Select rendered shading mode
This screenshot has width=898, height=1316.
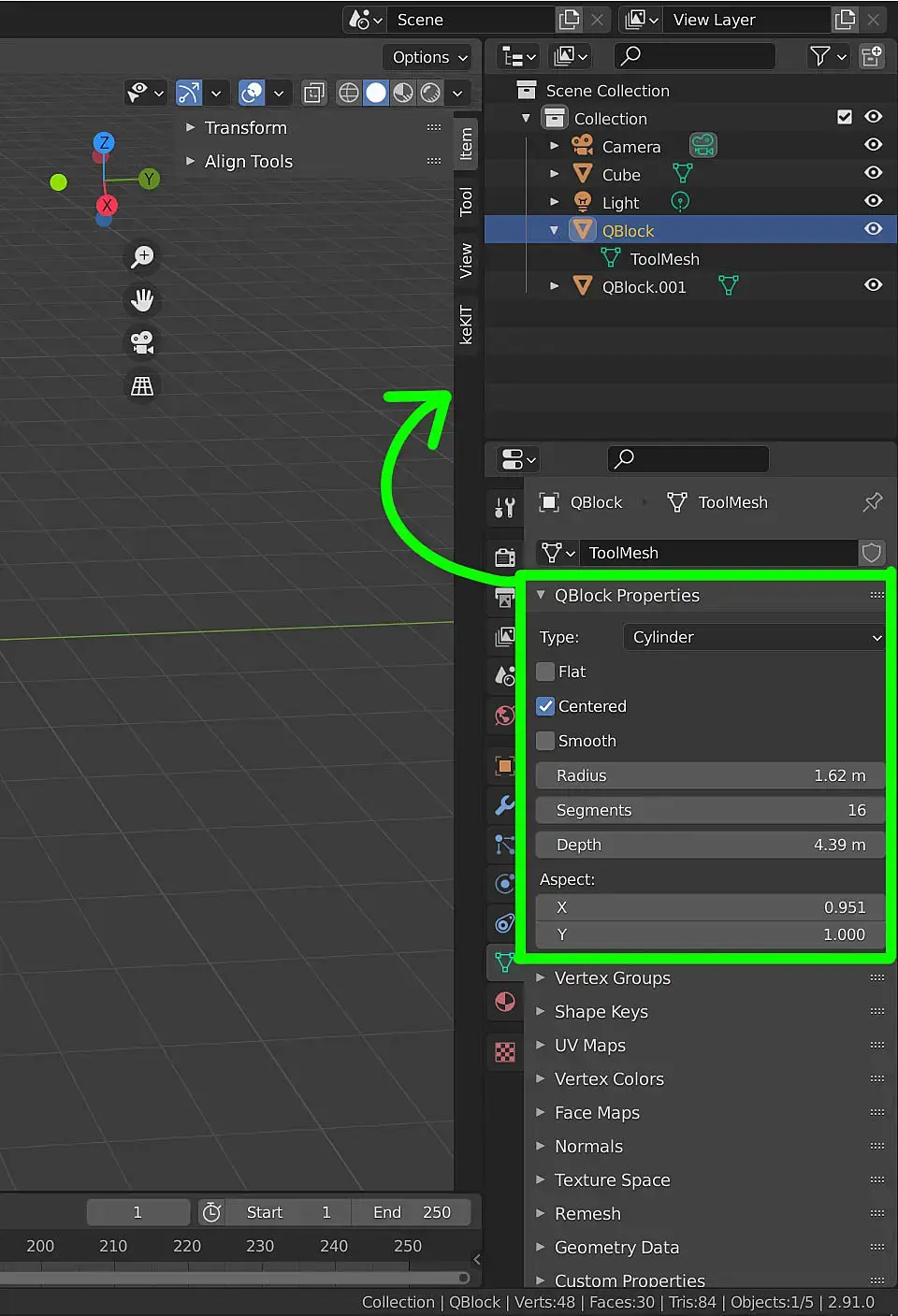(x=430, y=93)
